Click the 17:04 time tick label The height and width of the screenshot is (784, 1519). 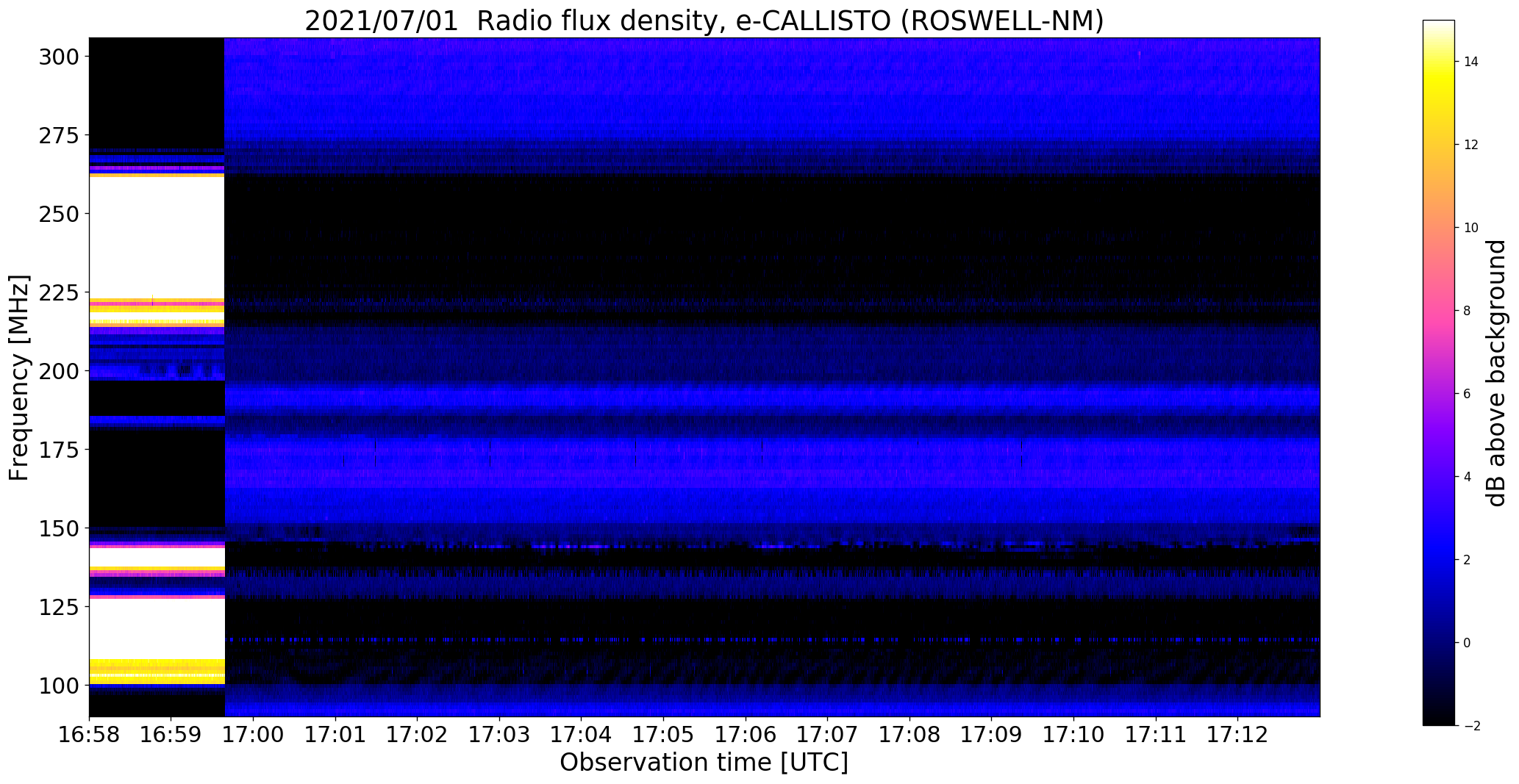[582, 736]
